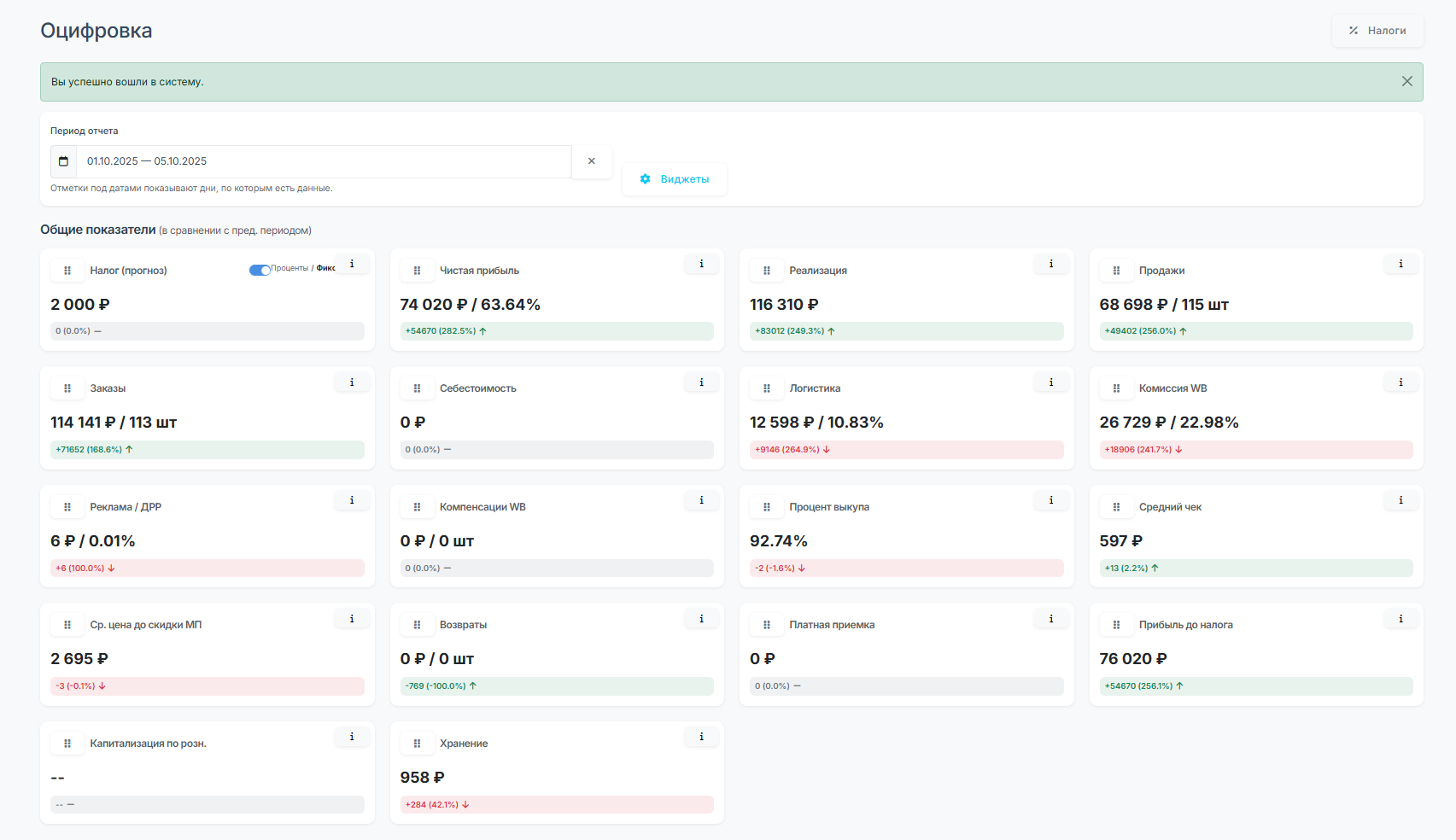Screen dimensions: 1456x840
Task: Click drag handle on Хранение widget
Action: pos(417,744)
